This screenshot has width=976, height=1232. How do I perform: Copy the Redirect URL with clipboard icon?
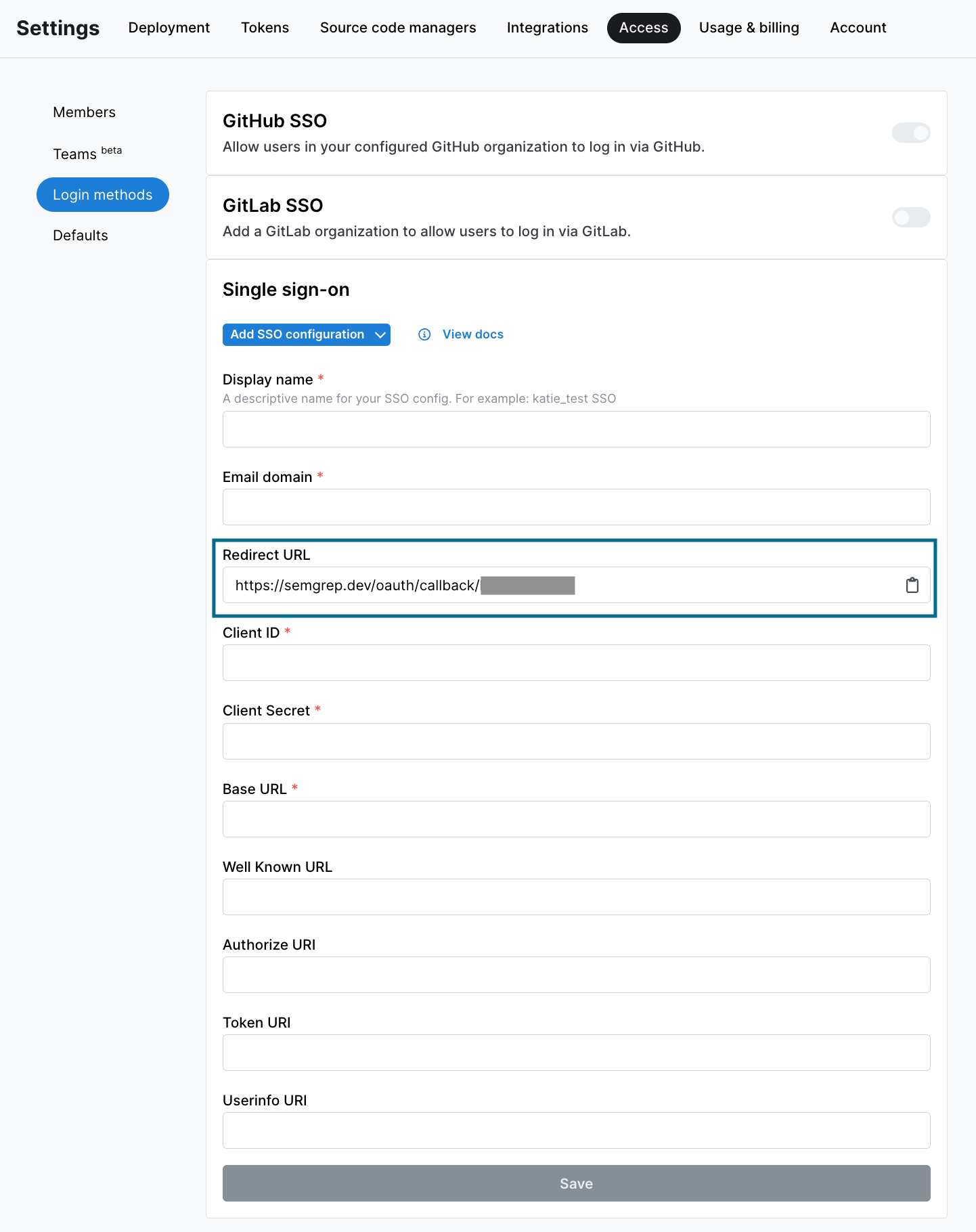[x=912, y=586]
